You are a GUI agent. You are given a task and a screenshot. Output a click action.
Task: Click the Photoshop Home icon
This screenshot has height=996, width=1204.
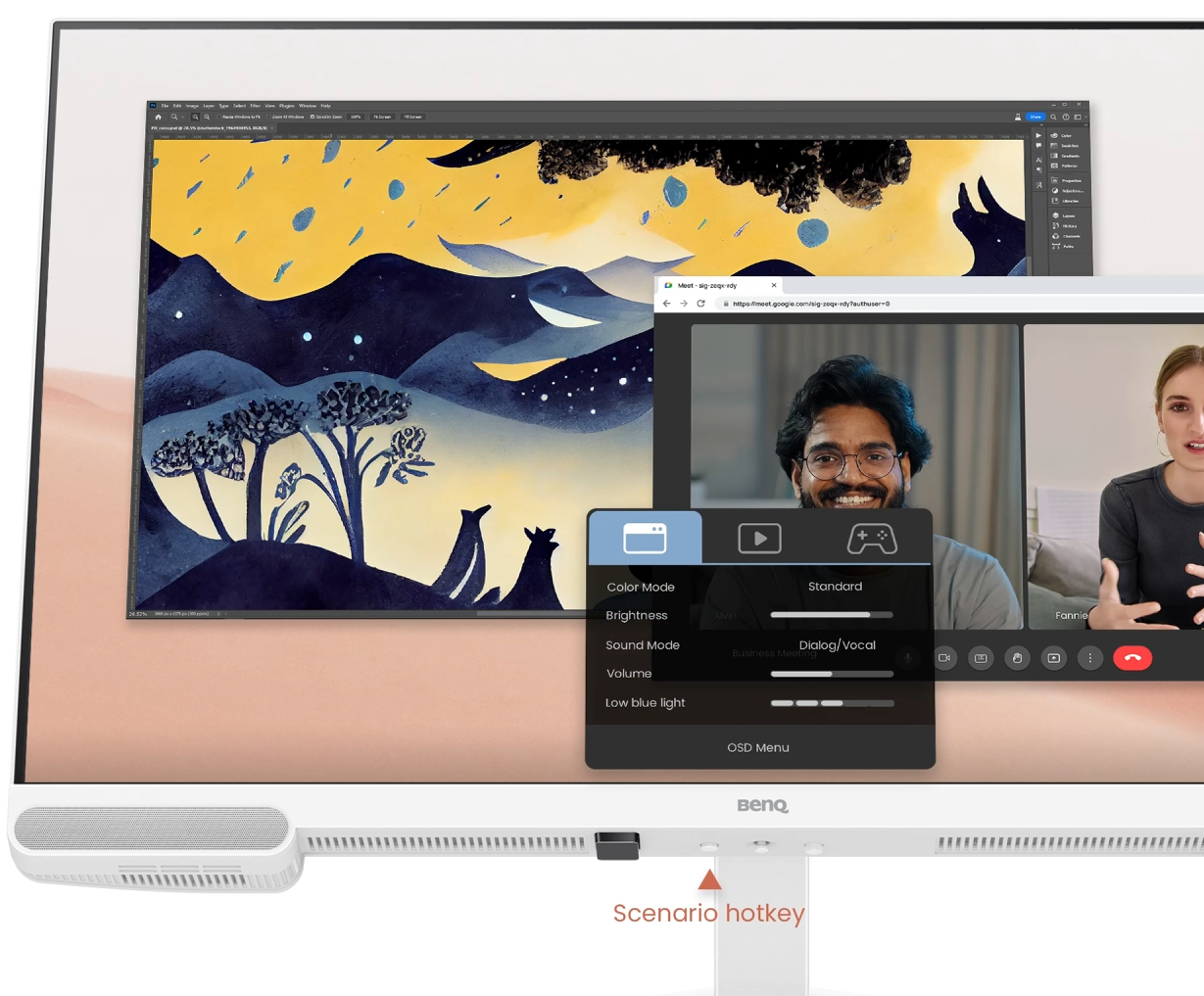point(159,117)
